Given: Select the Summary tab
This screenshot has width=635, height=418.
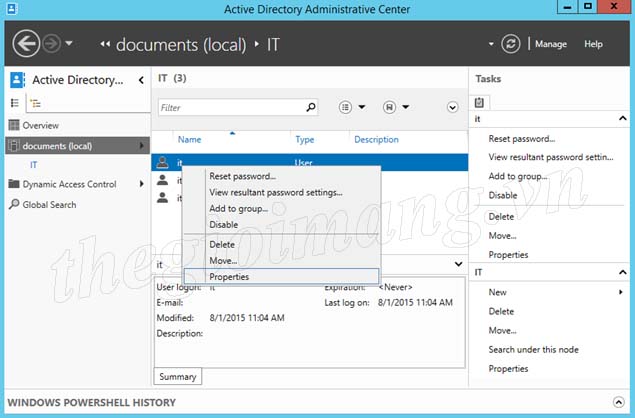Looking at the screenshot, I should pos(177,377).
